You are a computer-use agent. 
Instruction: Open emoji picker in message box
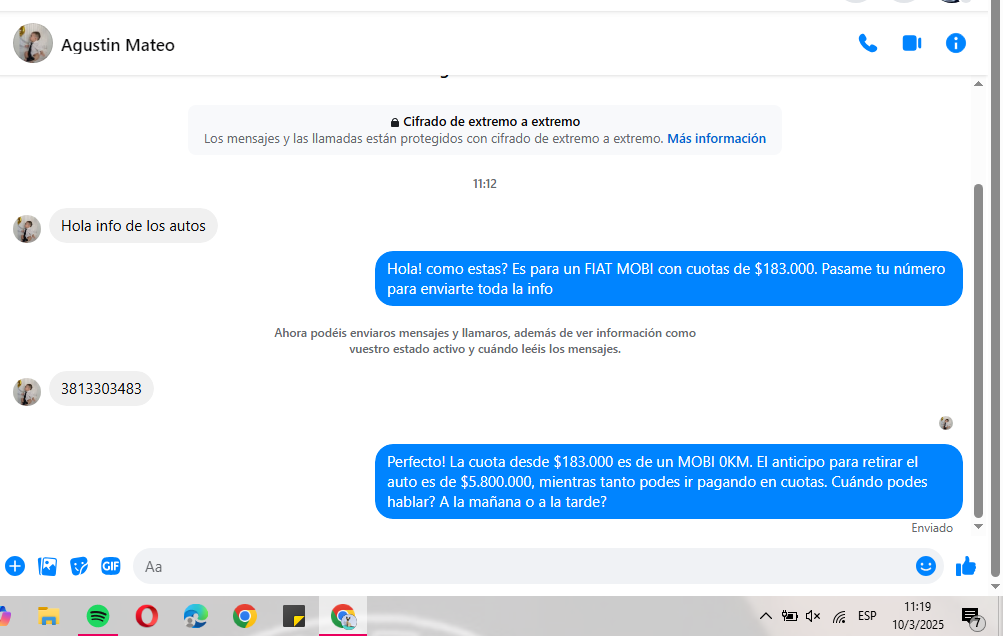tap(925, 566)
